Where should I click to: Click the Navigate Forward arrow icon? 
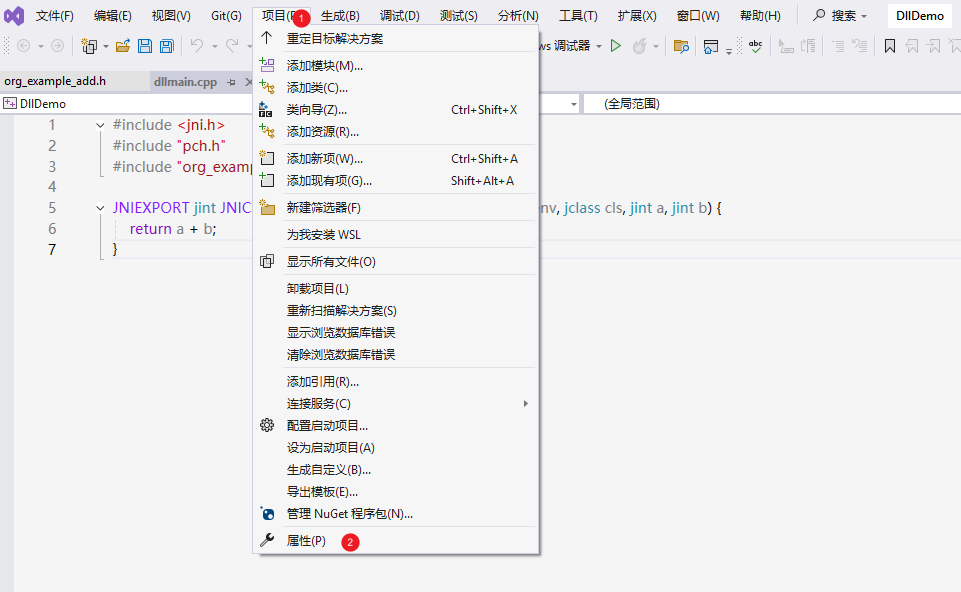click(x=57, y=46)
